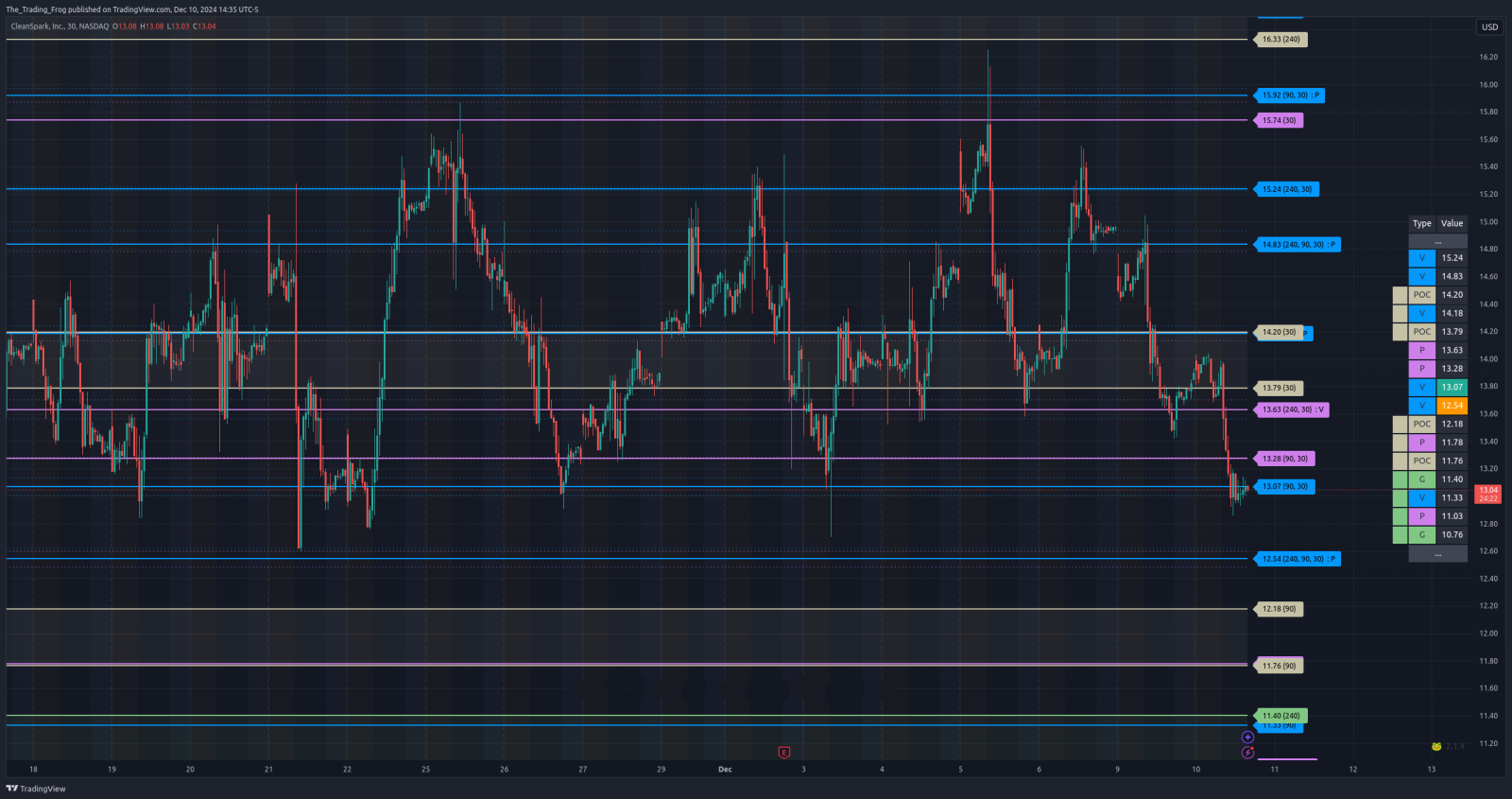Click the blue V cell in the 15.24 row
1512x799 pixels.
pos(1422,258)
